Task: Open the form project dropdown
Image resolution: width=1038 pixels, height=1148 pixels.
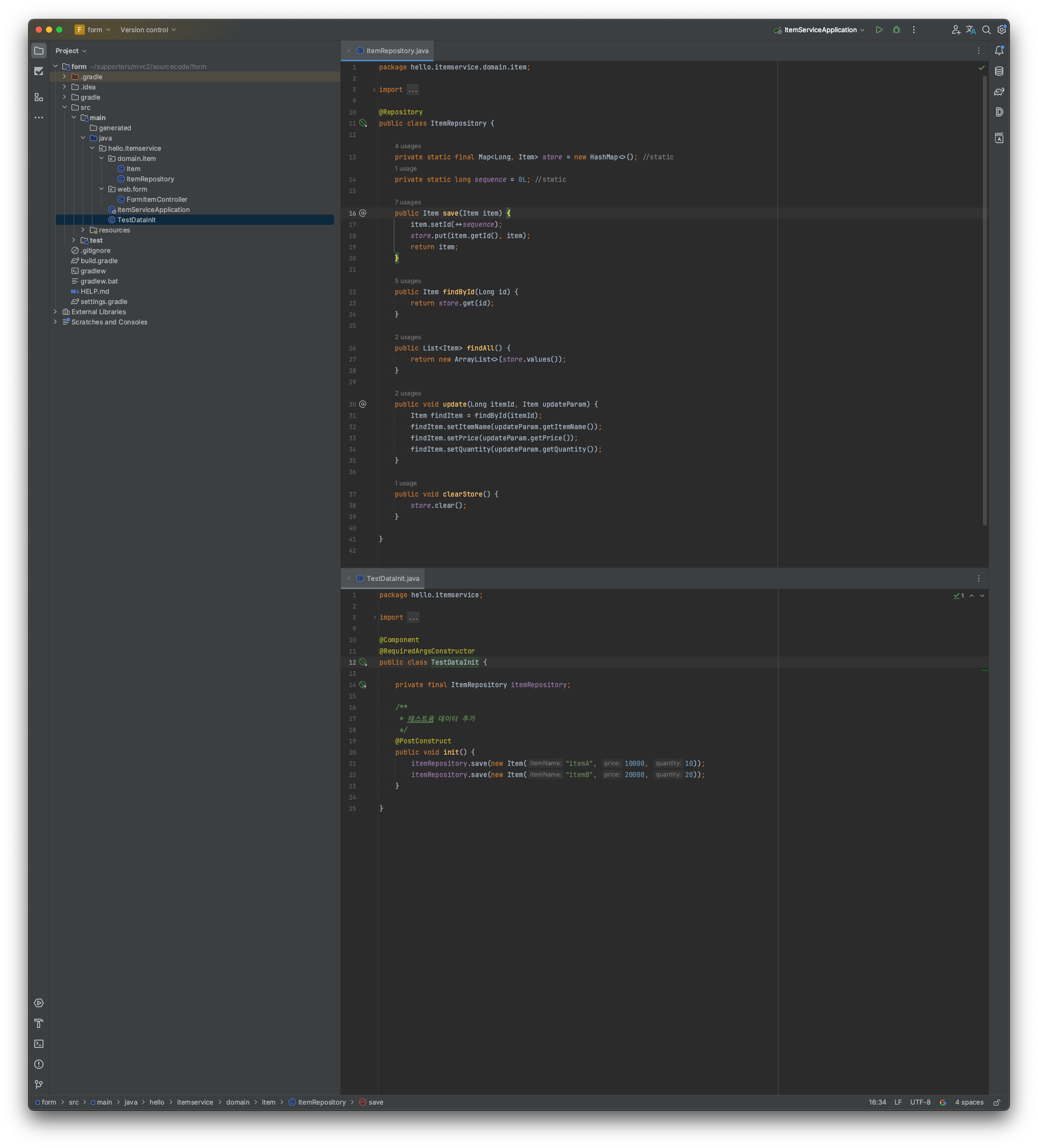Action: click(x=93, y=30)
